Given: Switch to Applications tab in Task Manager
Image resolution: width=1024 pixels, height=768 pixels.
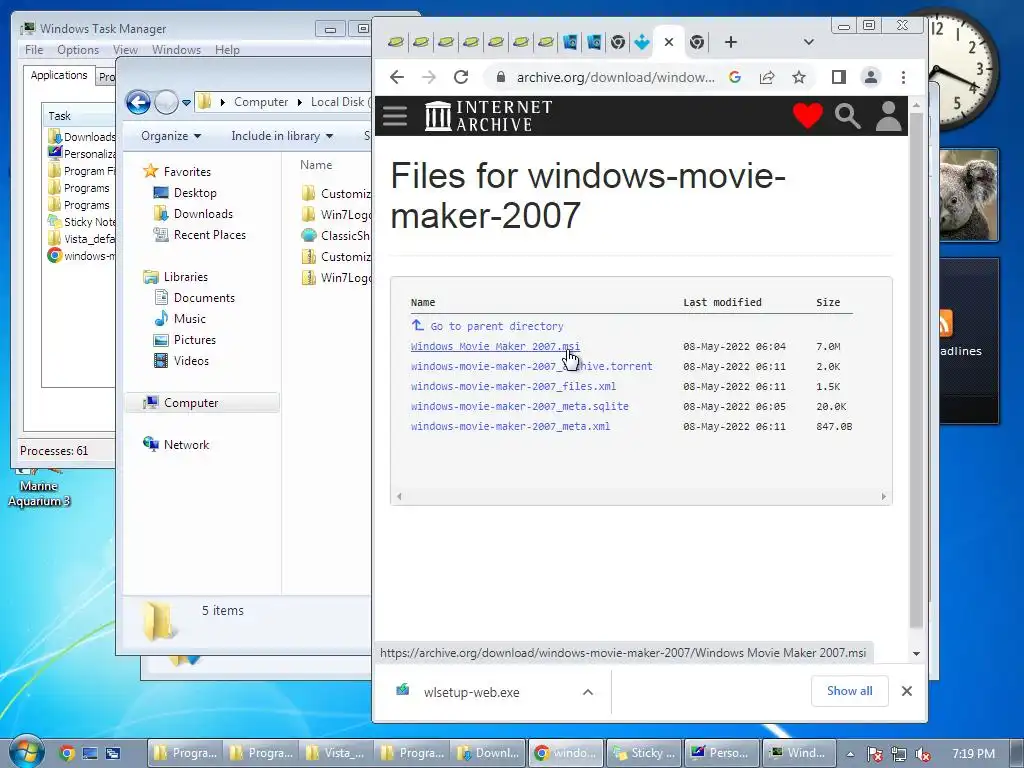Looking at the screenshot, I should [x=59, y=75].
